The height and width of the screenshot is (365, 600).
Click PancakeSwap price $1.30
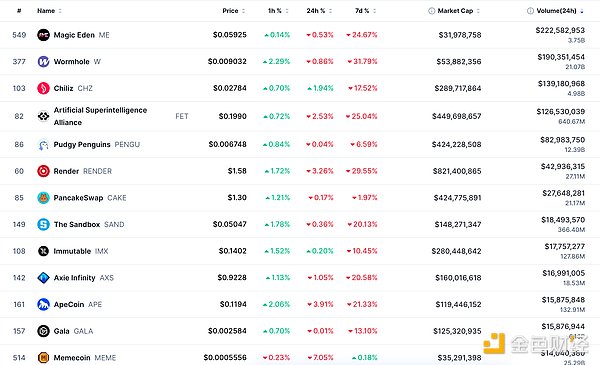pyautogui.click(x=237, y=198)
